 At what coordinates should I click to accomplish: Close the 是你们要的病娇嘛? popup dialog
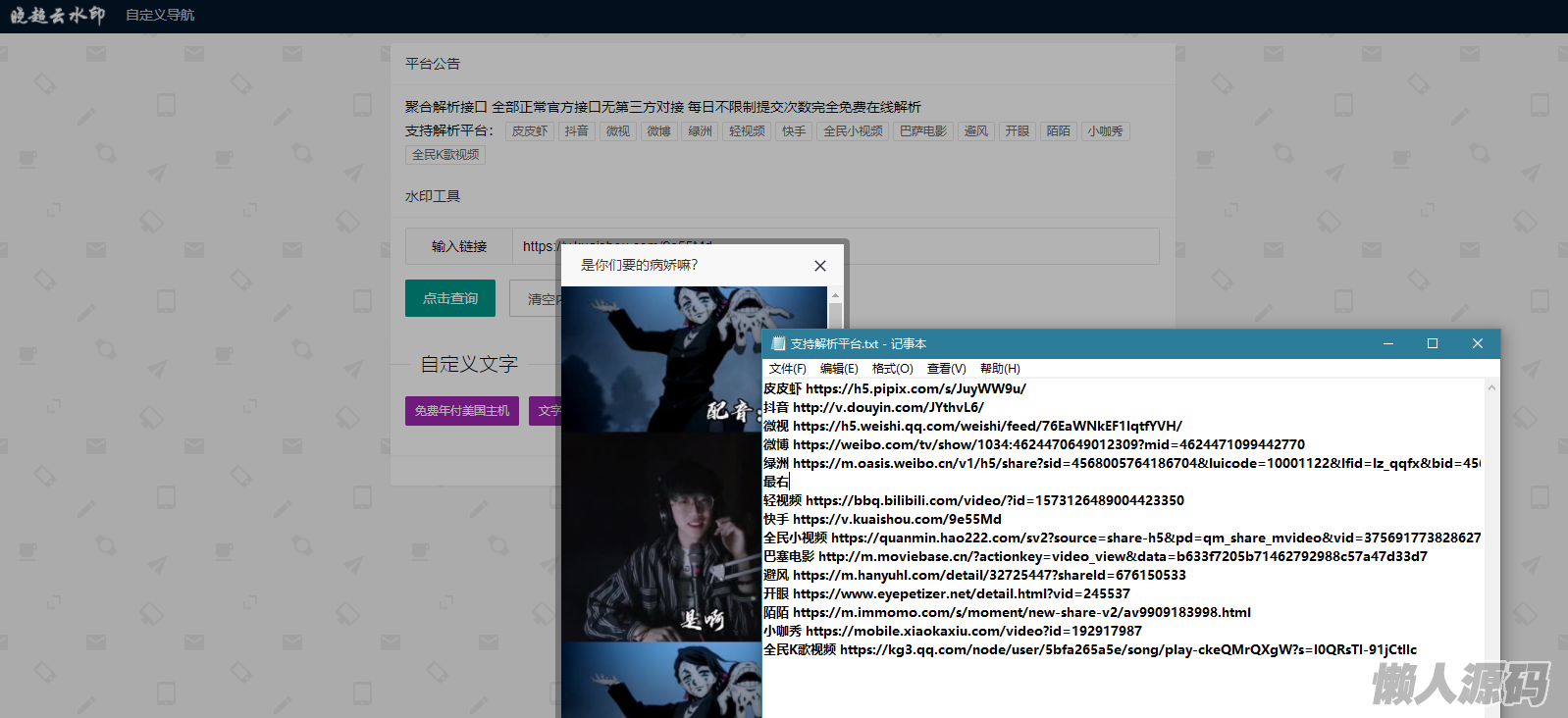(x=820, y=266)
